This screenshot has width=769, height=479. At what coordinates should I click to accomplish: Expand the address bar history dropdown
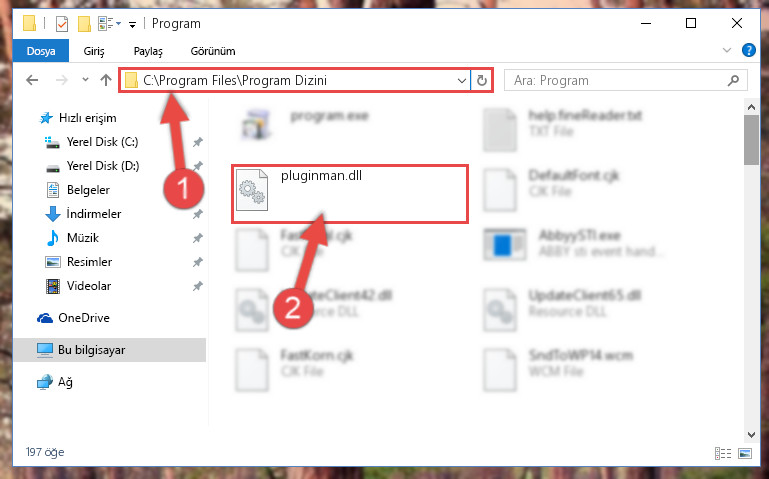(x=461, y=80)
